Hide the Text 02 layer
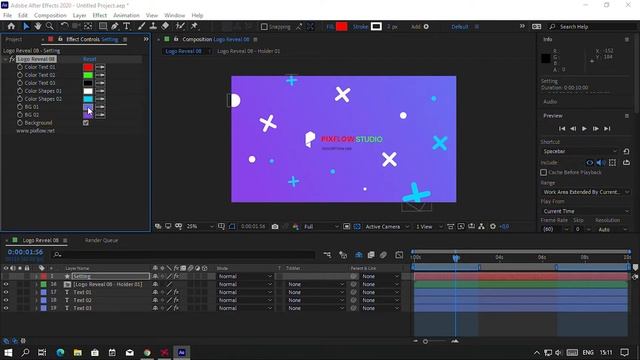The width and height of the screenshot is (640, 360). [x=6, y=300]
